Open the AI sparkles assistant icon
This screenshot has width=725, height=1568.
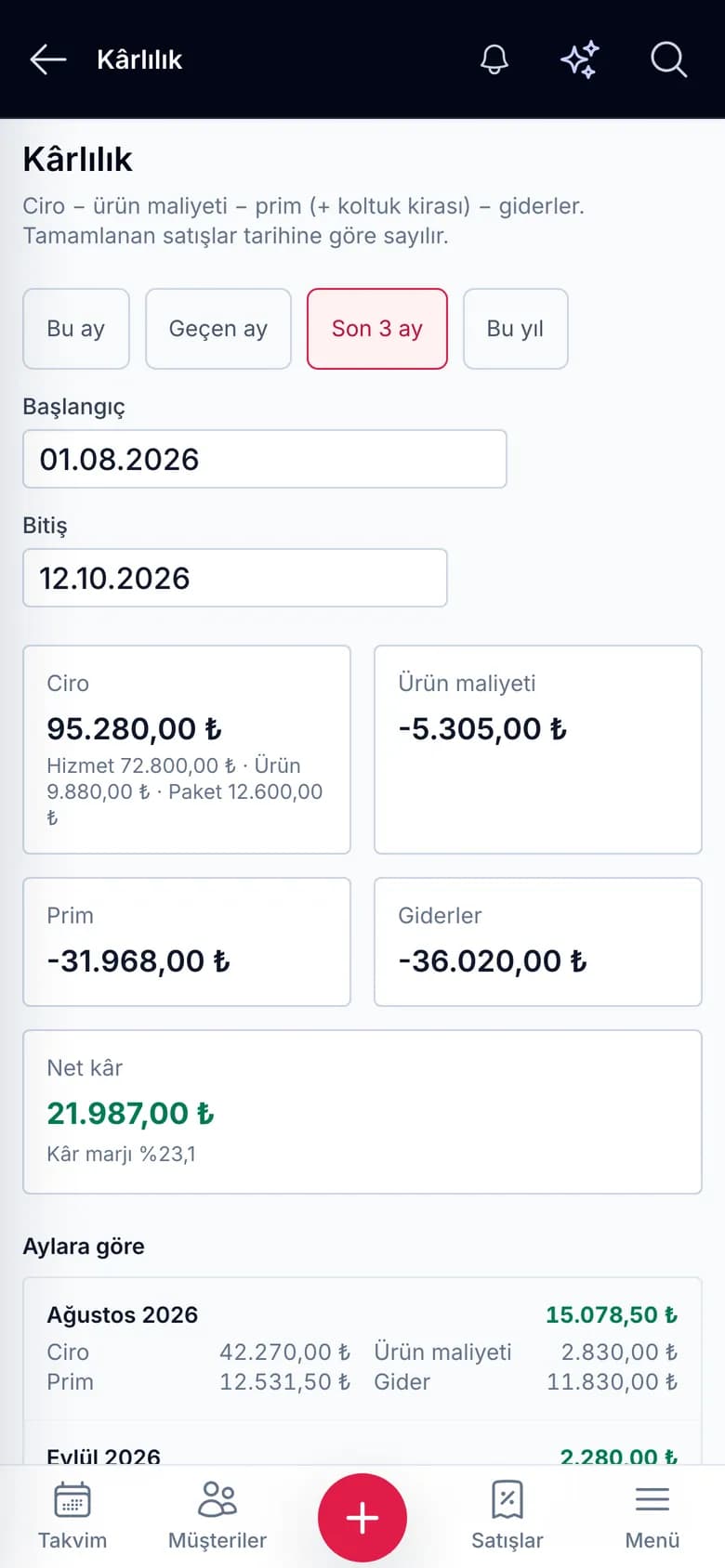(x=580, y=59)
